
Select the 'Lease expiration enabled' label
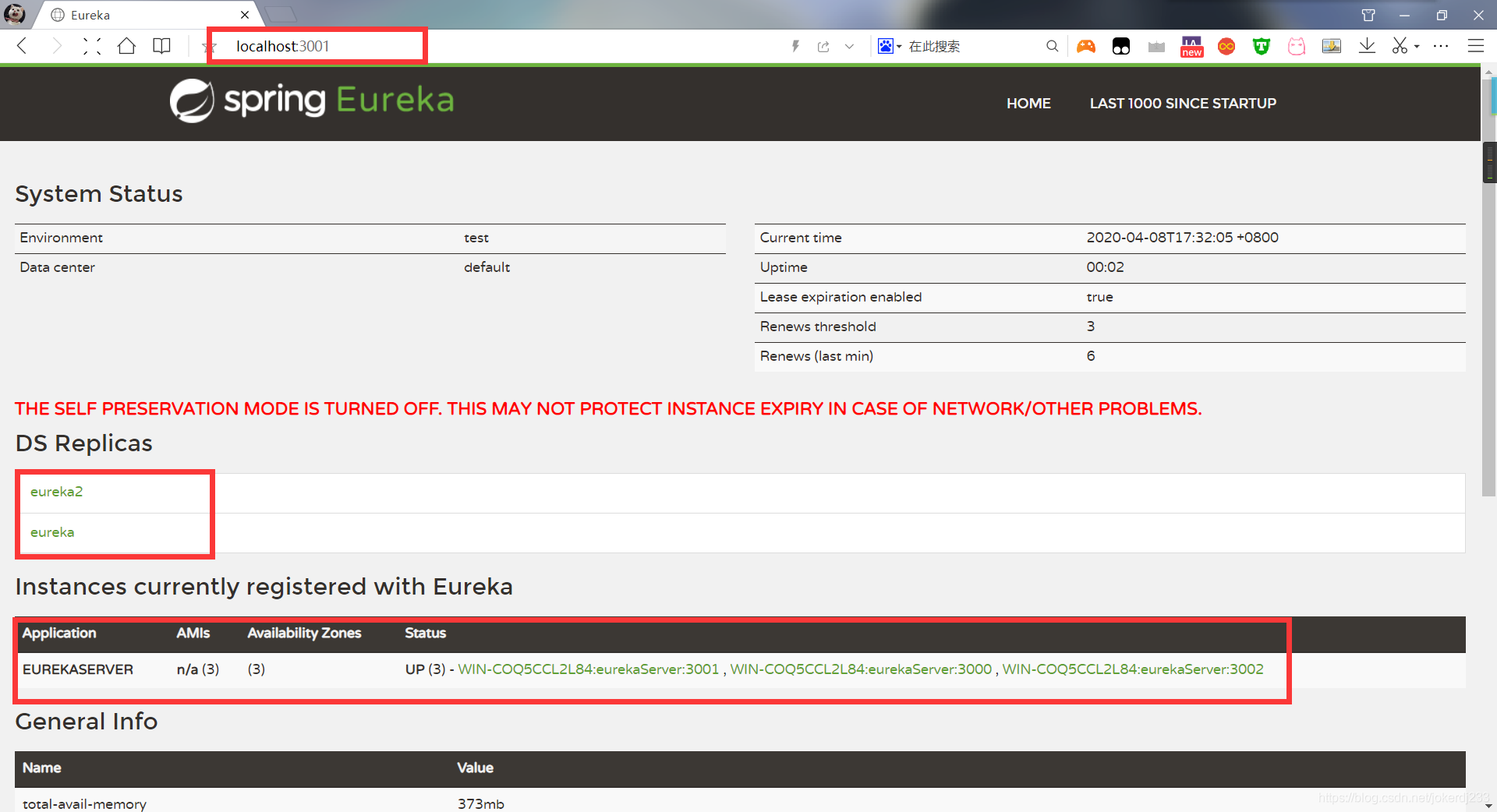point(841,297)
